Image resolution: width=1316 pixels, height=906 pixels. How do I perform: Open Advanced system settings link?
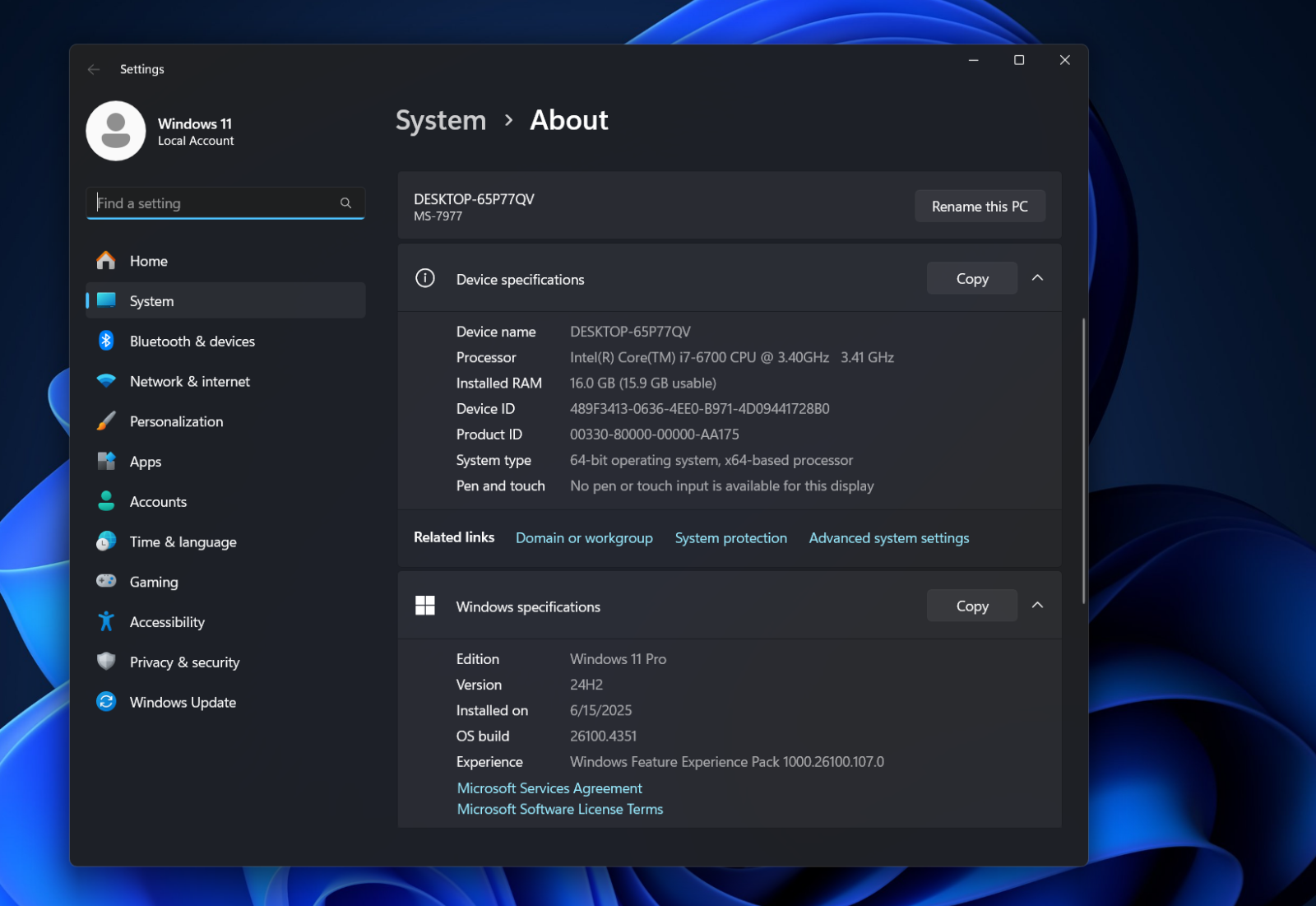point(889,538)
